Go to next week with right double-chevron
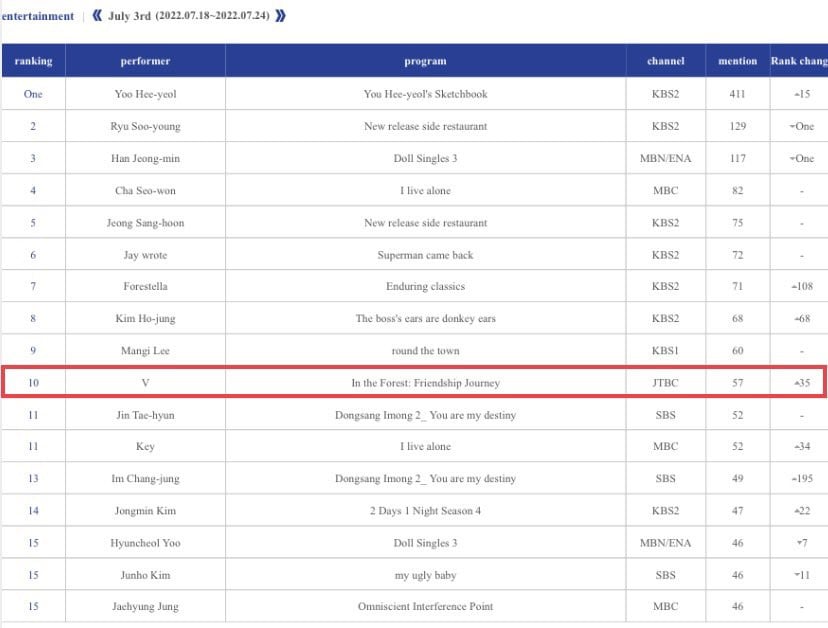828x628 pixels. pos(280,16)
